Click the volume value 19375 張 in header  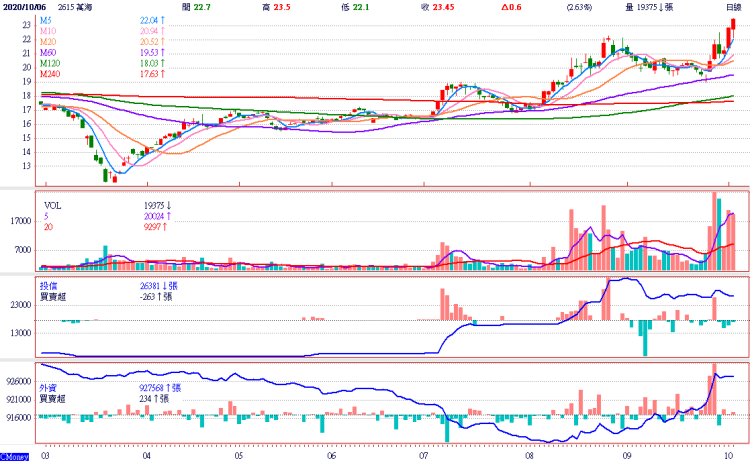tap(667, 6)
